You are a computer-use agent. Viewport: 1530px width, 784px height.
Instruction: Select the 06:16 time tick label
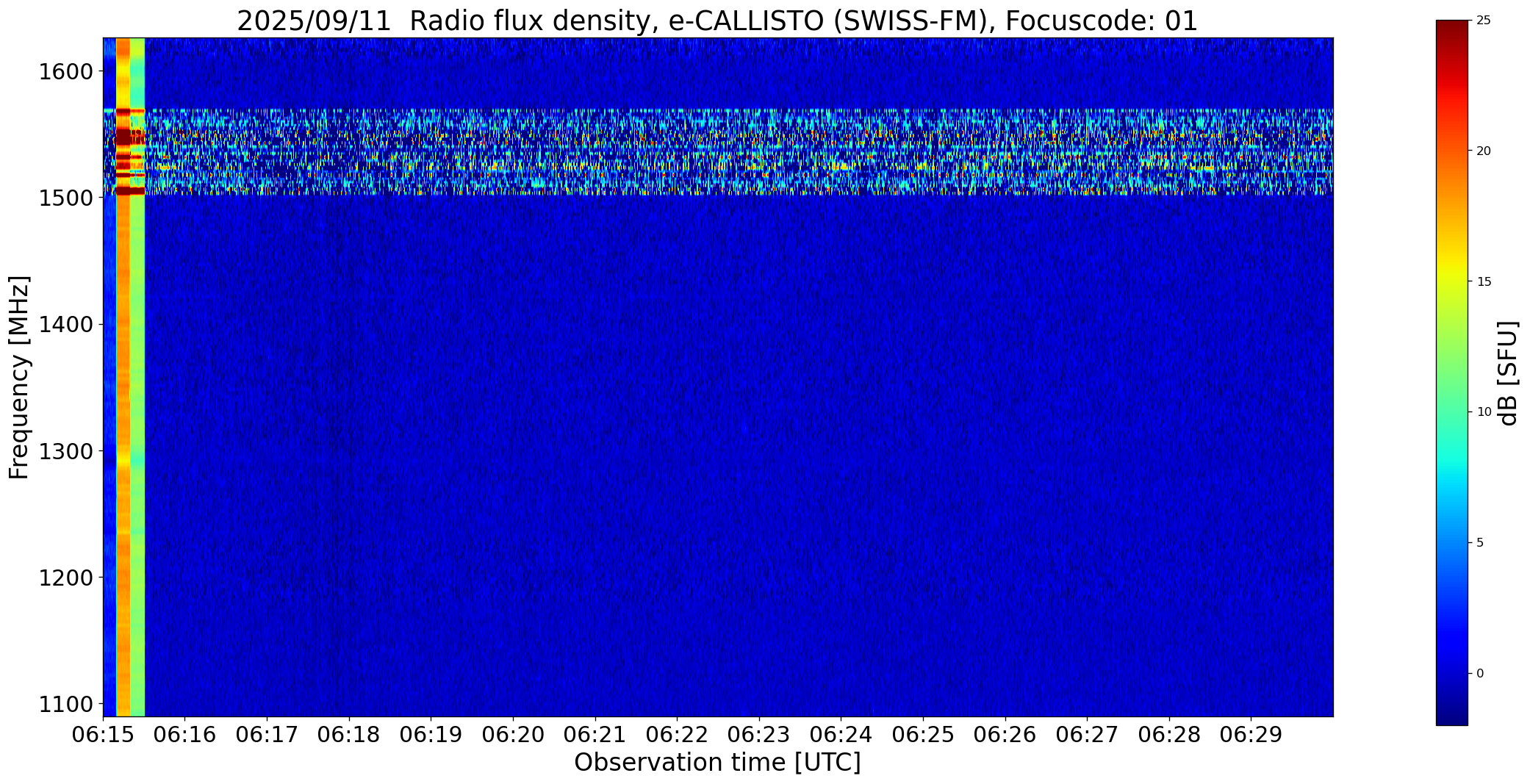[185, 735]
